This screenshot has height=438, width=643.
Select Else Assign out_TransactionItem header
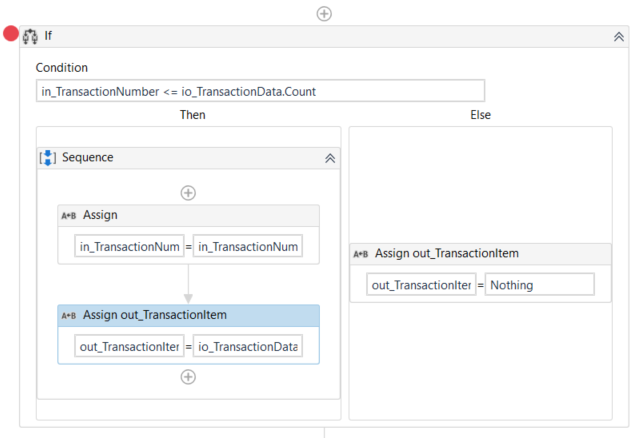pyautogui.click(x=446, y=254)
